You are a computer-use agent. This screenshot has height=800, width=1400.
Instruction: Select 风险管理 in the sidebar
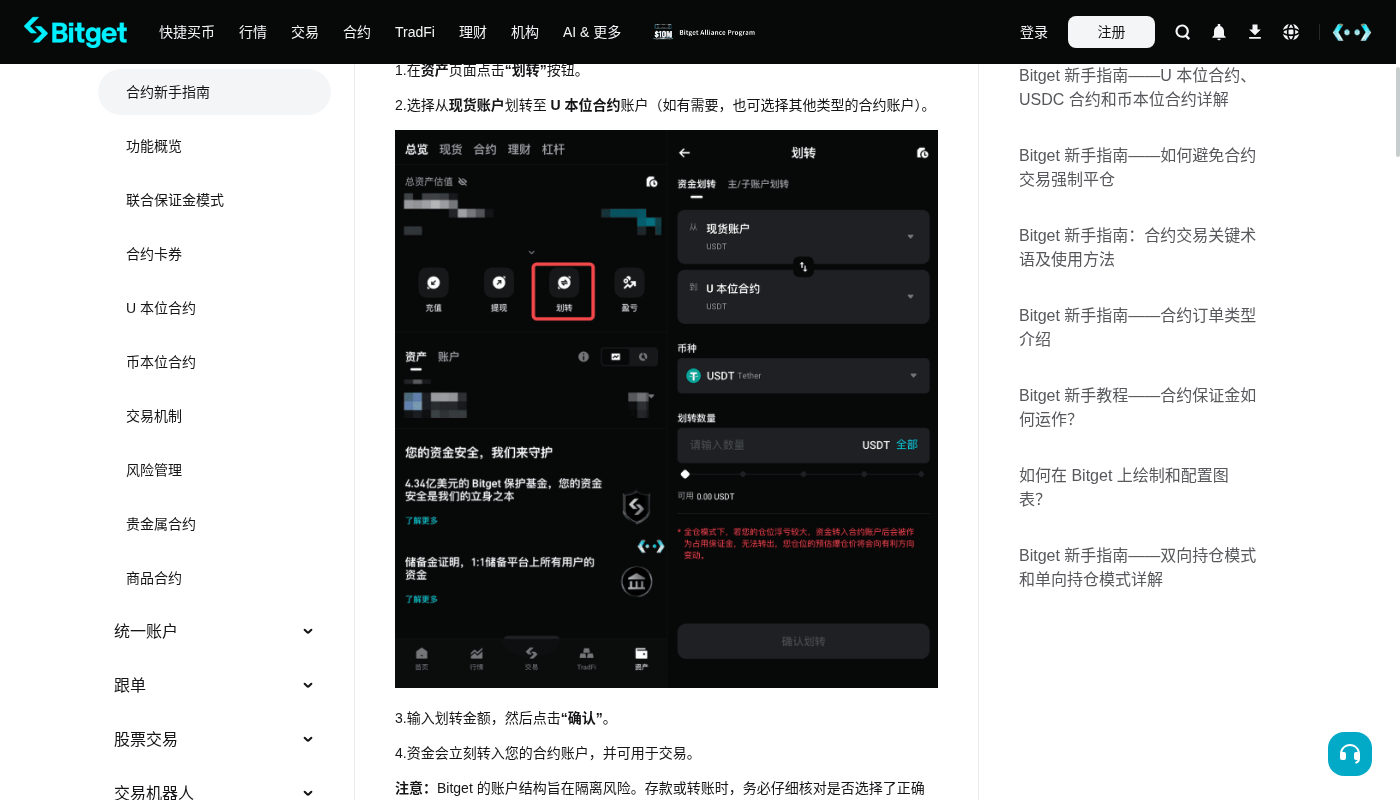154,470
